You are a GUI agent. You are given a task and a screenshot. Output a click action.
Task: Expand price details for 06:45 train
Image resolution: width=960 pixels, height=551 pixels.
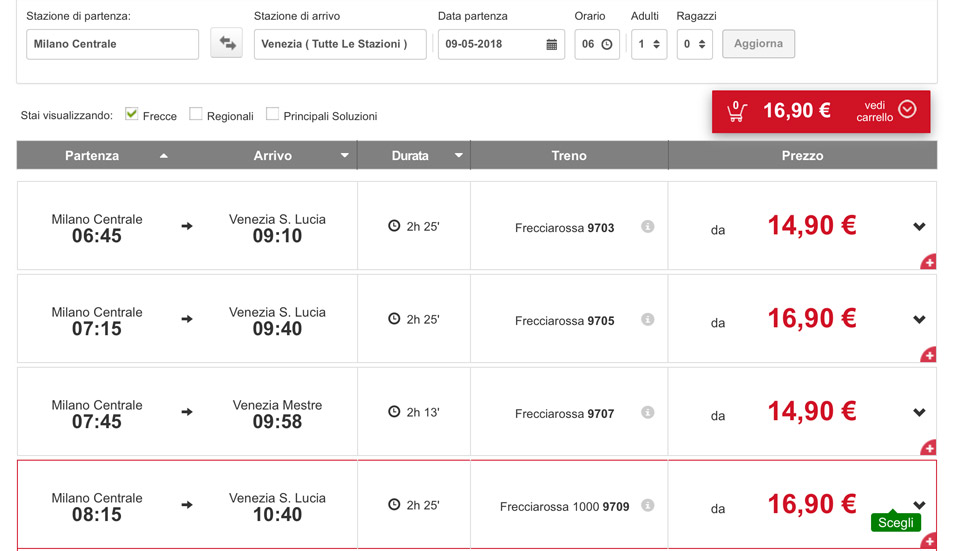coord(919,227)
